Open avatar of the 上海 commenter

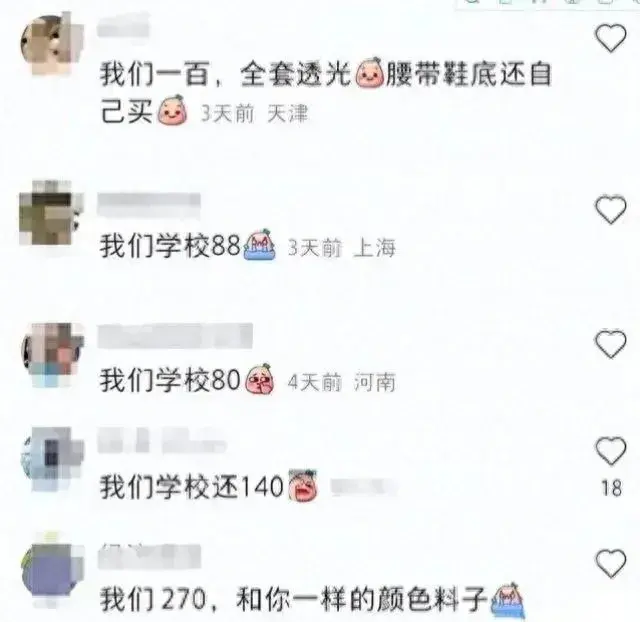[51, 213]
